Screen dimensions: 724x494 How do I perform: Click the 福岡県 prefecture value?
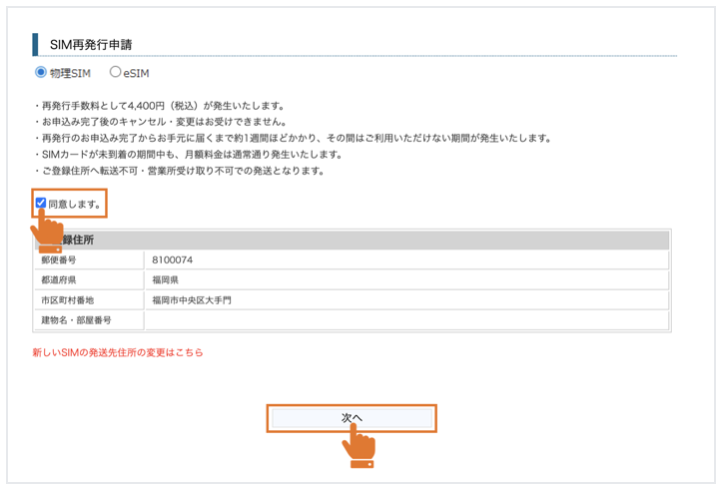coord(166,280)
